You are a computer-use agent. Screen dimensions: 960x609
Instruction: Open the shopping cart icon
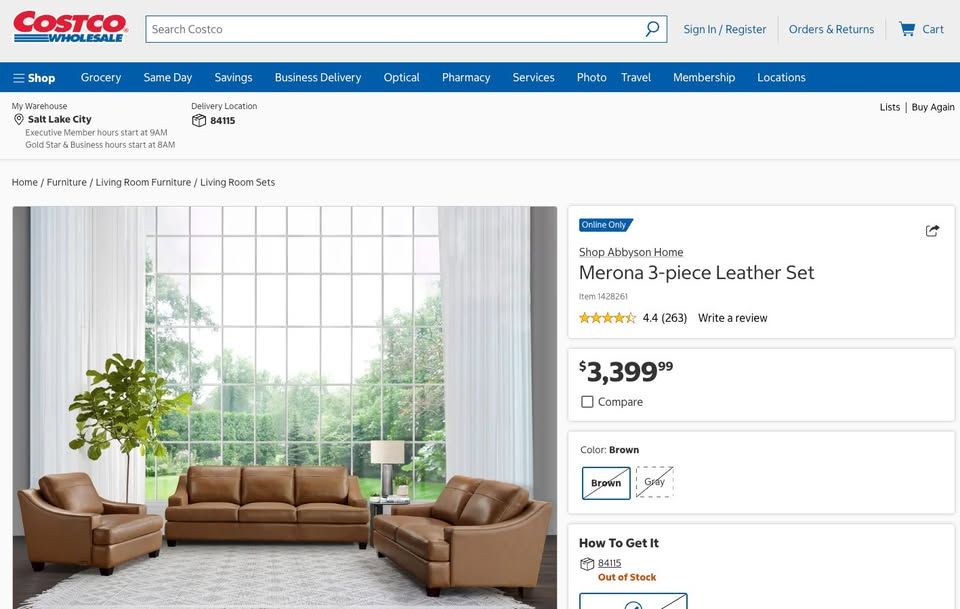tap(907, 29)
